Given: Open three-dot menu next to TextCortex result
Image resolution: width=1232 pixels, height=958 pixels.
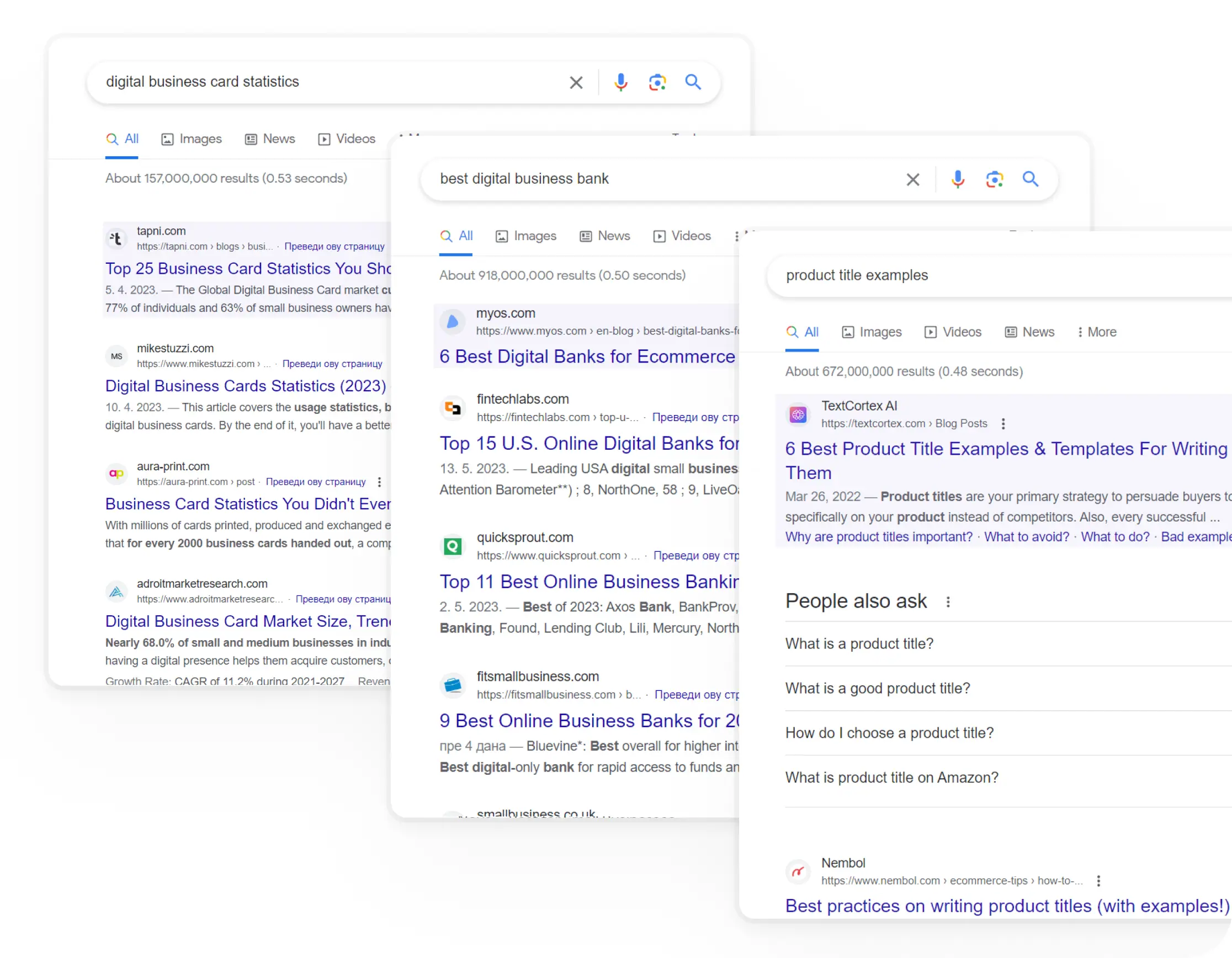Looking at the screenshot, I should (x=1003, y=423).
